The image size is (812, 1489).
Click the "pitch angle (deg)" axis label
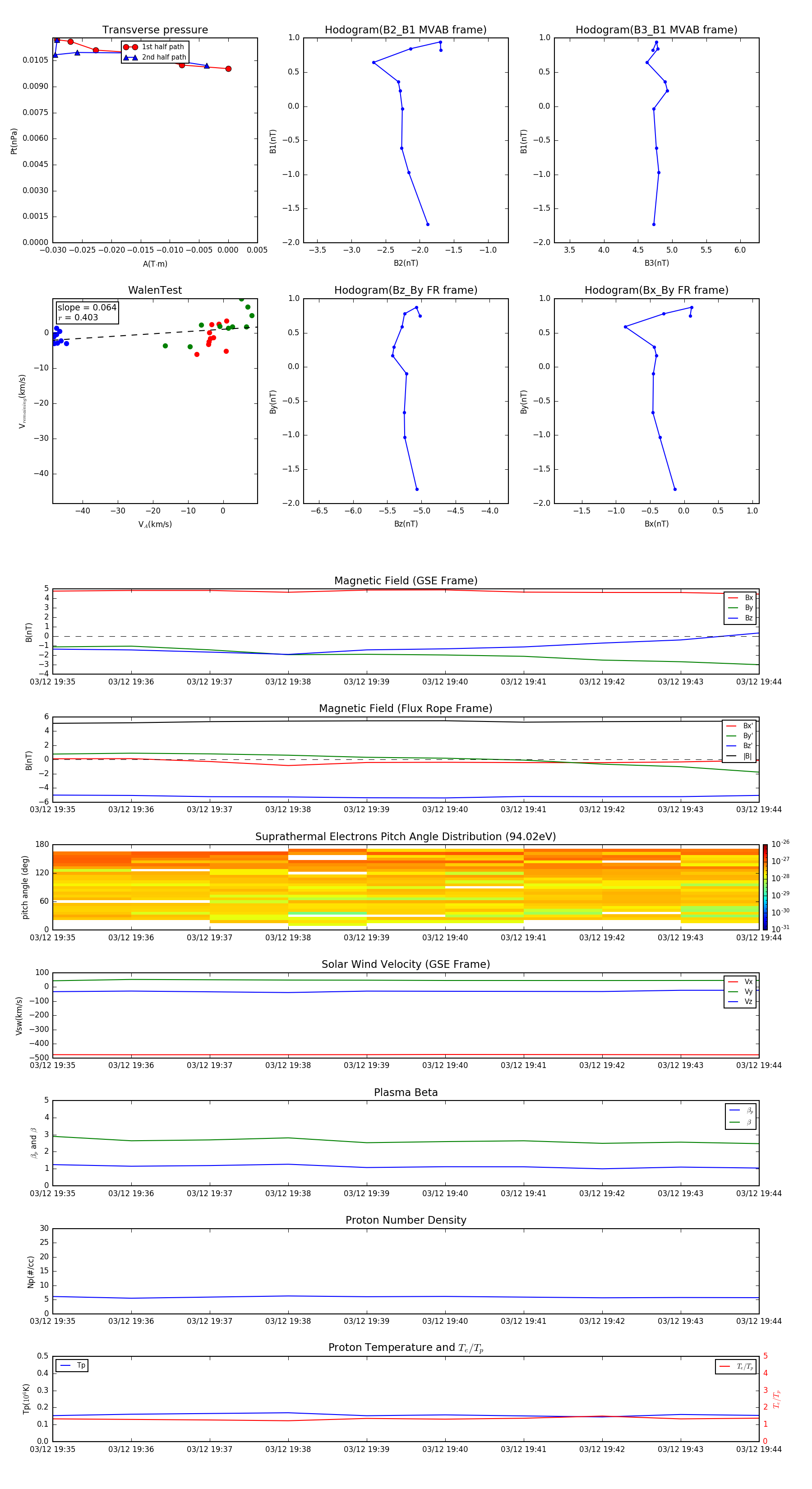(x=25, y=887)
